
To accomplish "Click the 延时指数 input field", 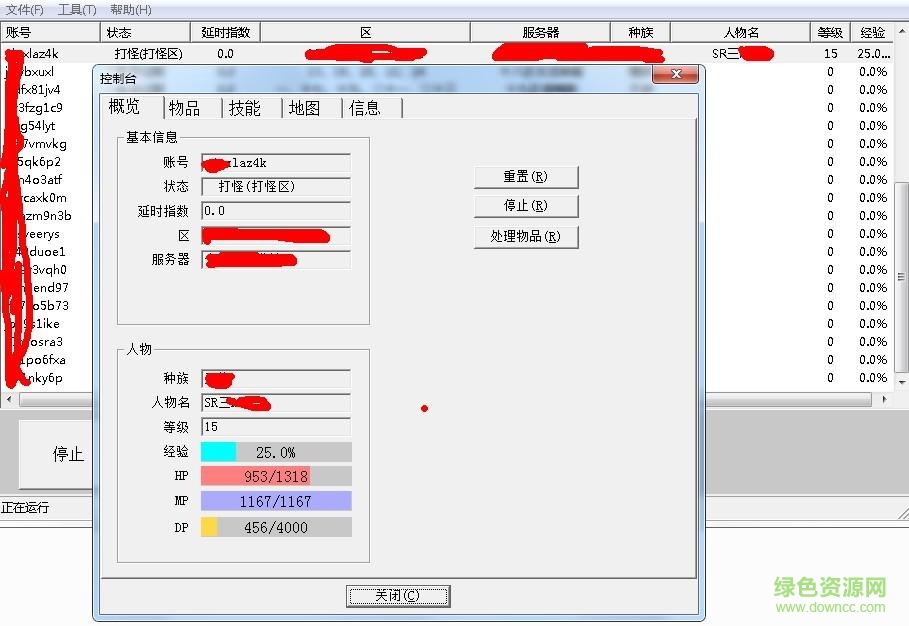I will click(276, 211).
